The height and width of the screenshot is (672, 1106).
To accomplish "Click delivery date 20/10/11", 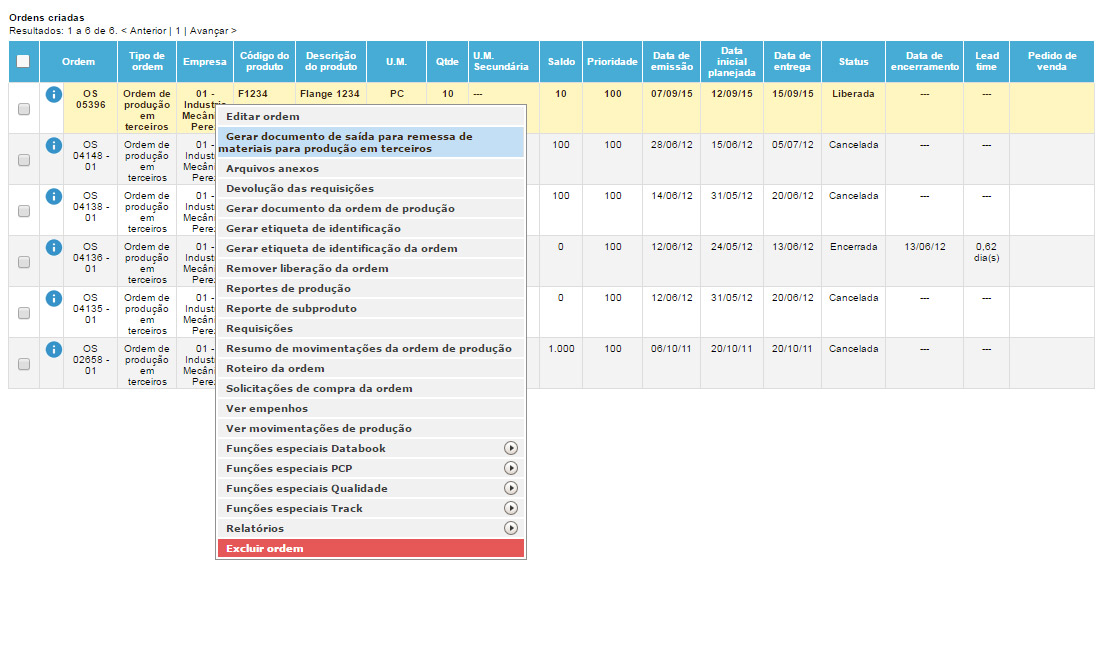I will pyautogui.click(x=792, y=349).
